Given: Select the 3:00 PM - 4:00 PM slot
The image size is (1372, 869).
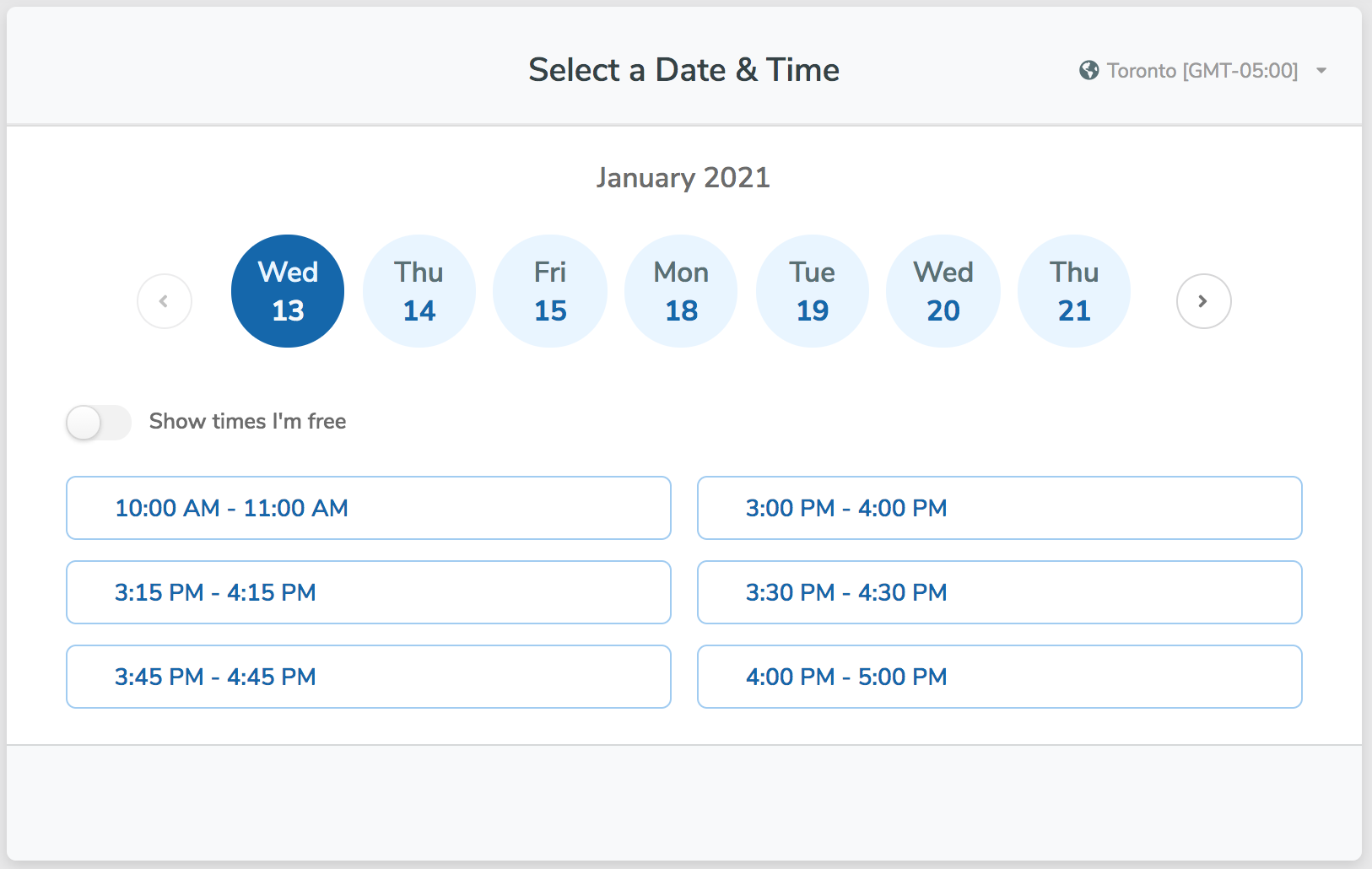Looking at the screenshot, I should (x=999, y=508).
